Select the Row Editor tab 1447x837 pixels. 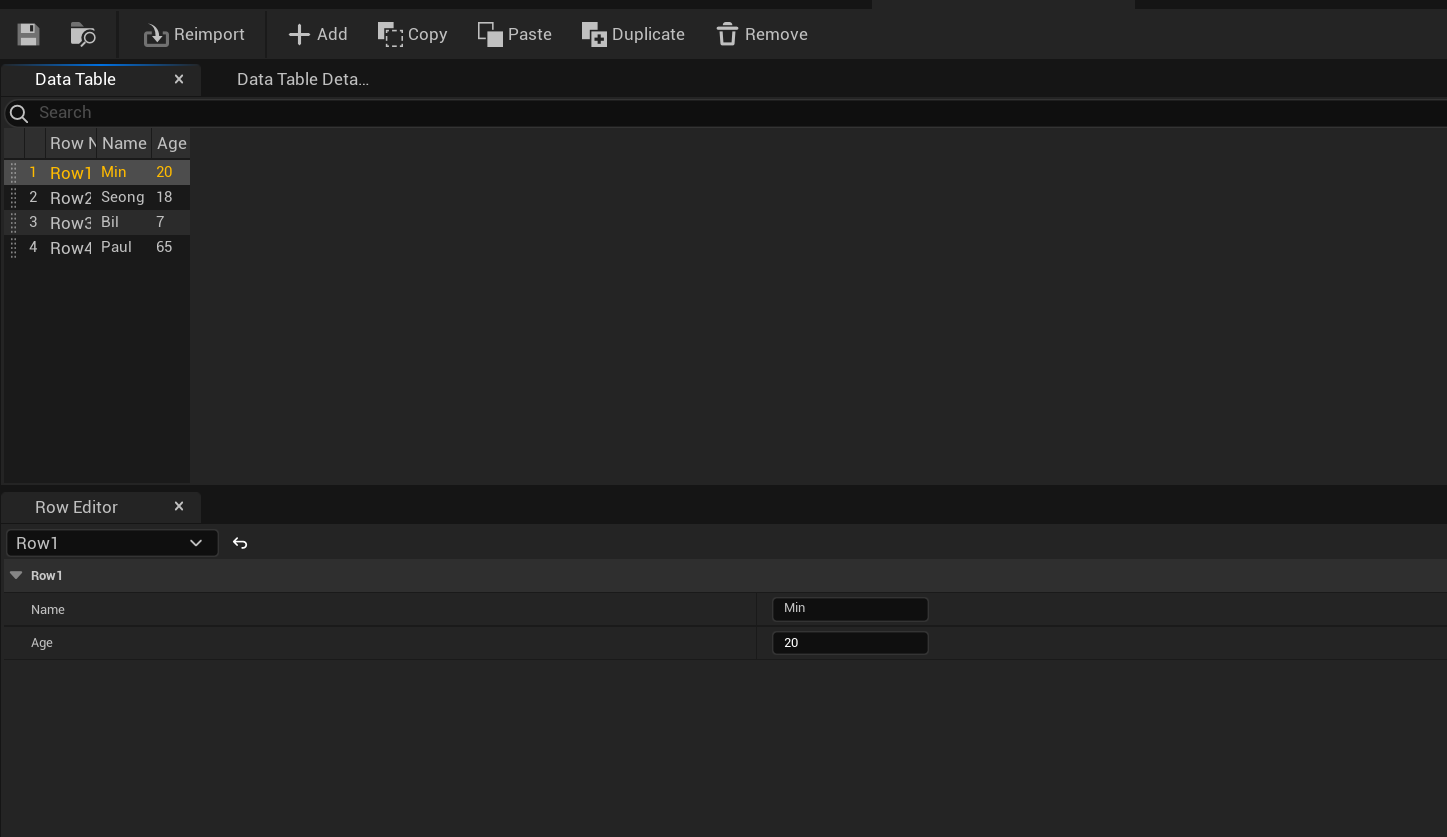point(76,508)
